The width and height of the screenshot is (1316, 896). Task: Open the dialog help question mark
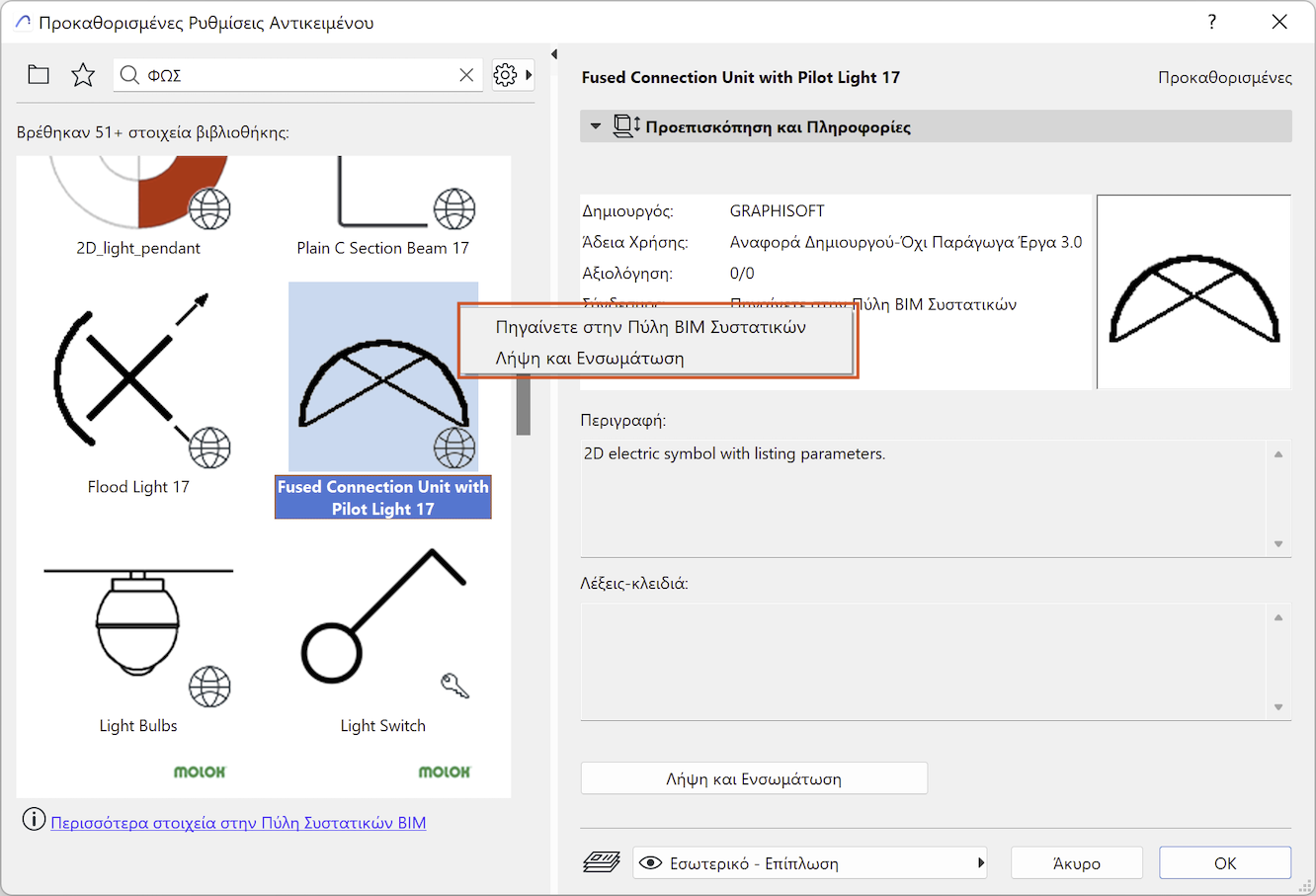1212,22
